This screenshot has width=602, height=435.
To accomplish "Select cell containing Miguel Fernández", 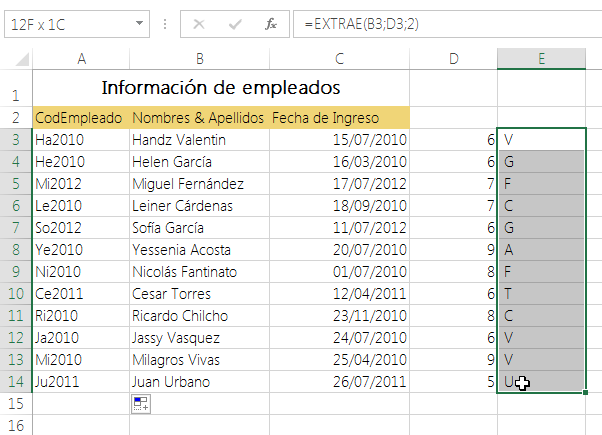I will [x=198, y=183].
